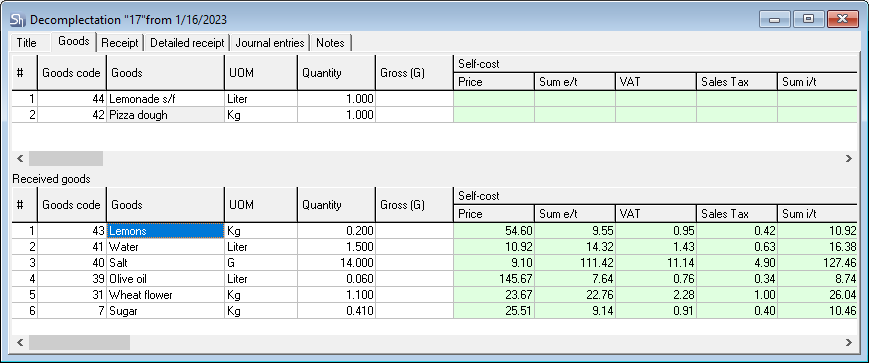
Task: Click the Sales Tax header in the upper table
Action: [737, 82]
